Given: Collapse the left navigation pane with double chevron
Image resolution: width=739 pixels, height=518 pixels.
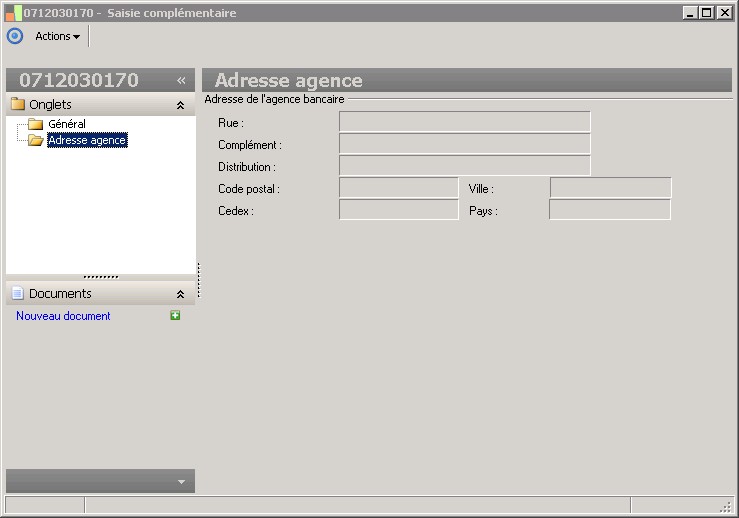Looking at the screenshot, I should 181,81.
